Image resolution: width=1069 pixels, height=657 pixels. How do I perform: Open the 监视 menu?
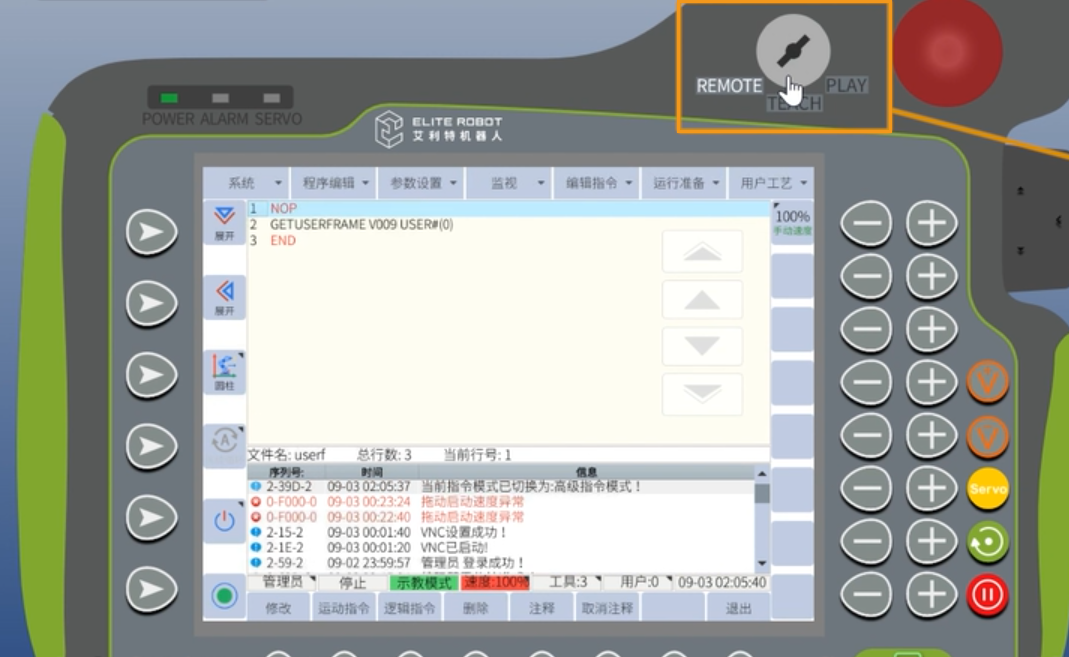tap(509, 183)
